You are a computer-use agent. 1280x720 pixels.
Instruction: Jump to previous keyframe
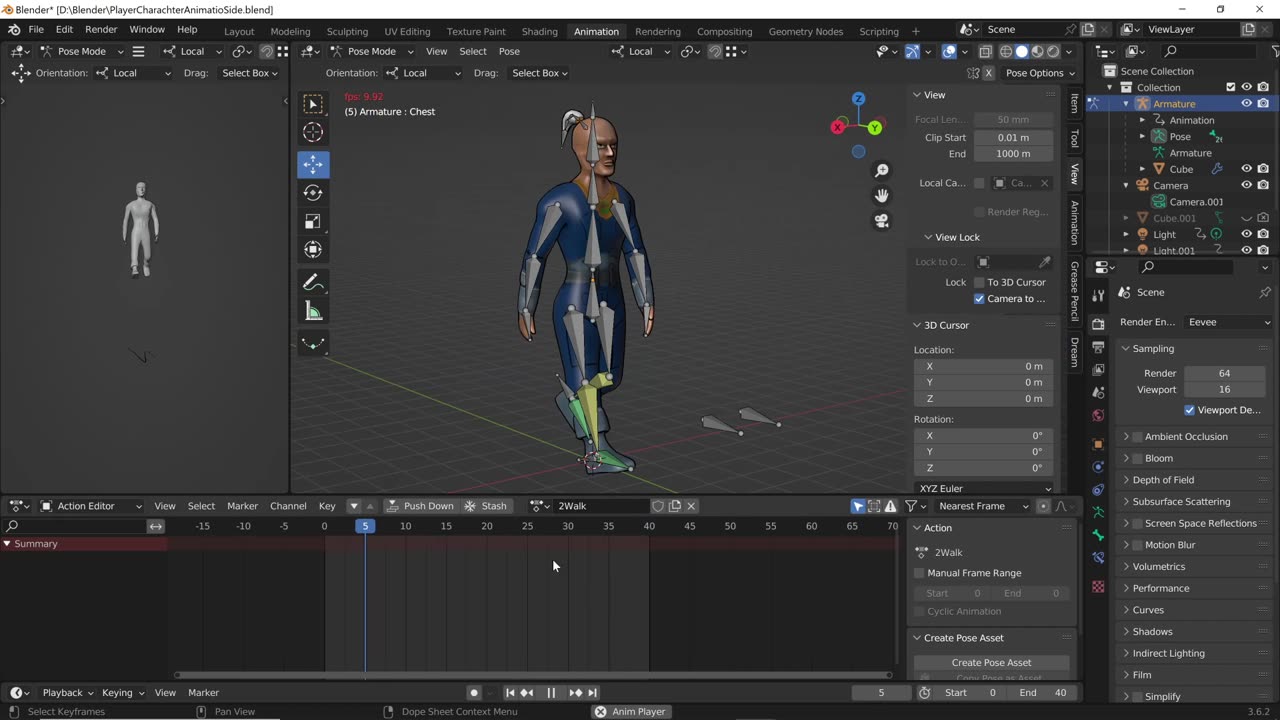pyautogui.click(x=527, y=692)
